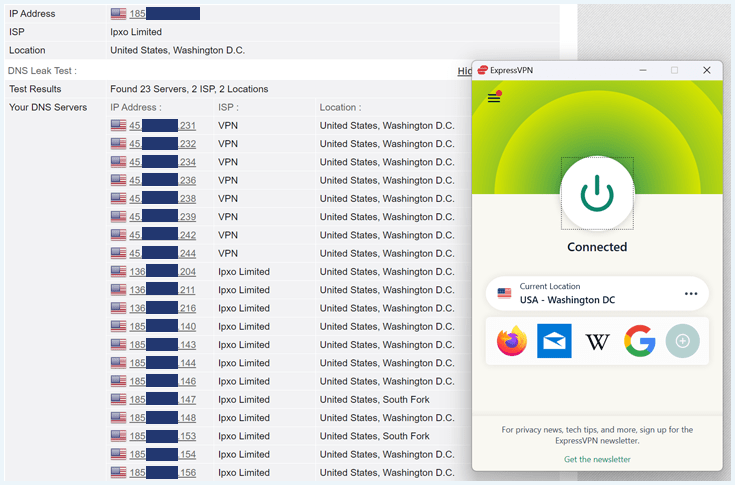
Task: Open DNS server IP ending in 153
Action: tap(163, 436)
